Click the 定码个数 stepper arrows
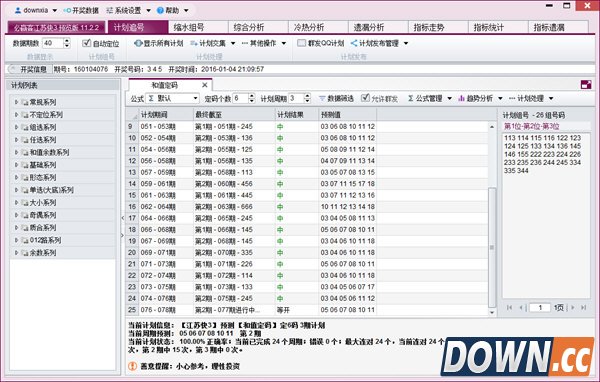The width and height of the screenshot is (600, 382). [251, 98]
